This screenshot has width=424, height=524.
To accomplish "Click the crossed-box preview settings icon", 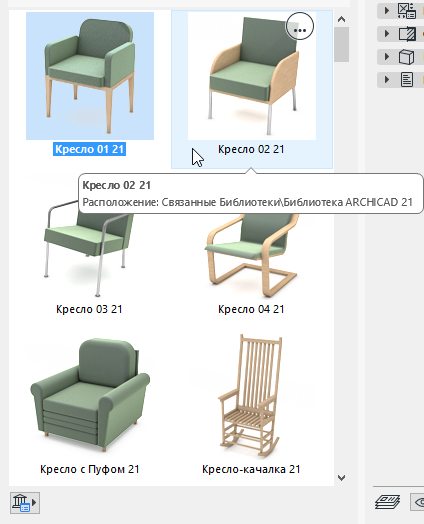I will 407,10.
